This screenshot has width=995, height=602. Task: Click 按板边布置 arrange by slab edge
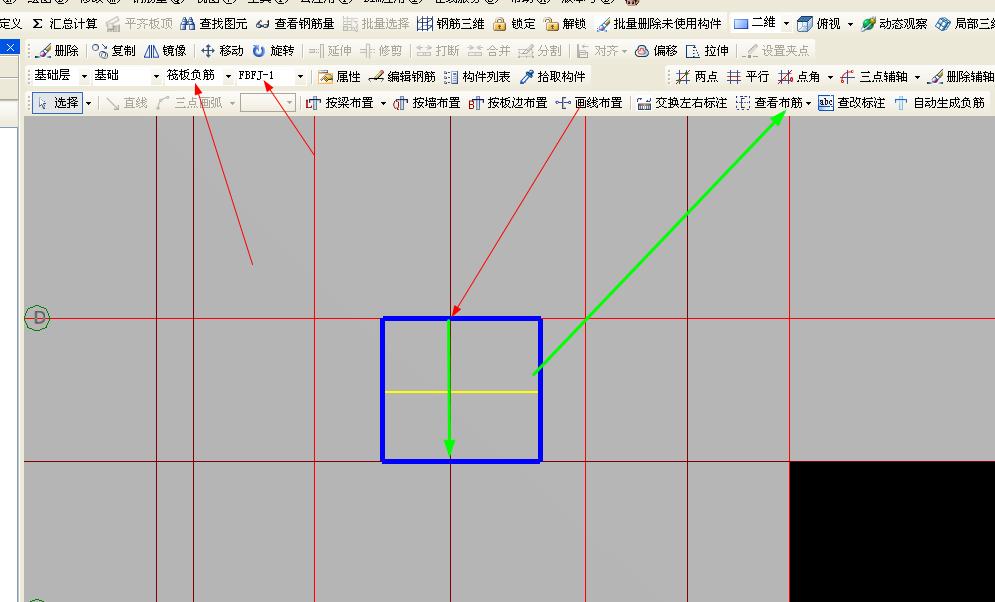tap(508, 103)
